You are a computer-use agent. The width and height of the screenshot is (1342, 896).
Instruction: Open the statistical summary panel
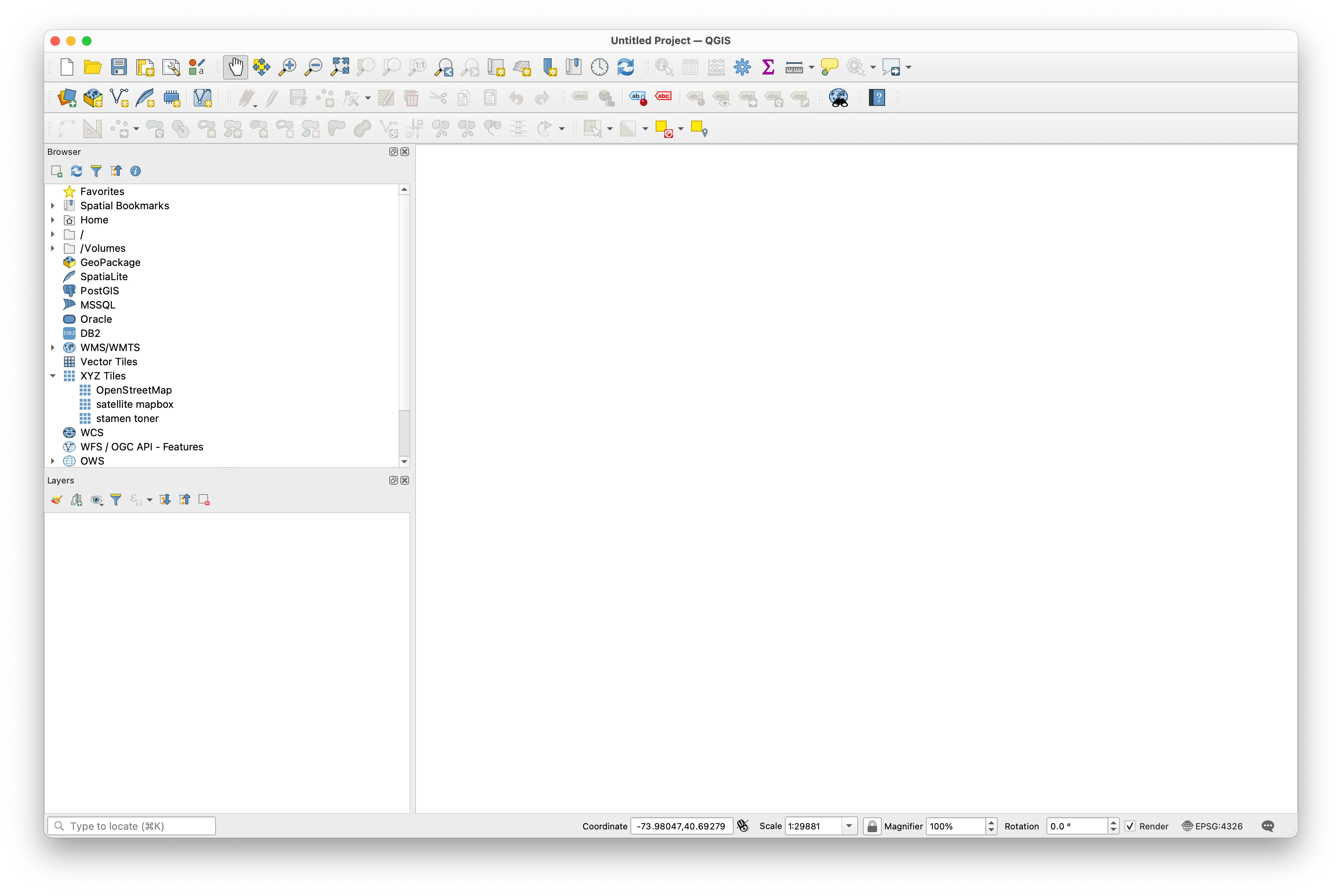pos(768,67)
